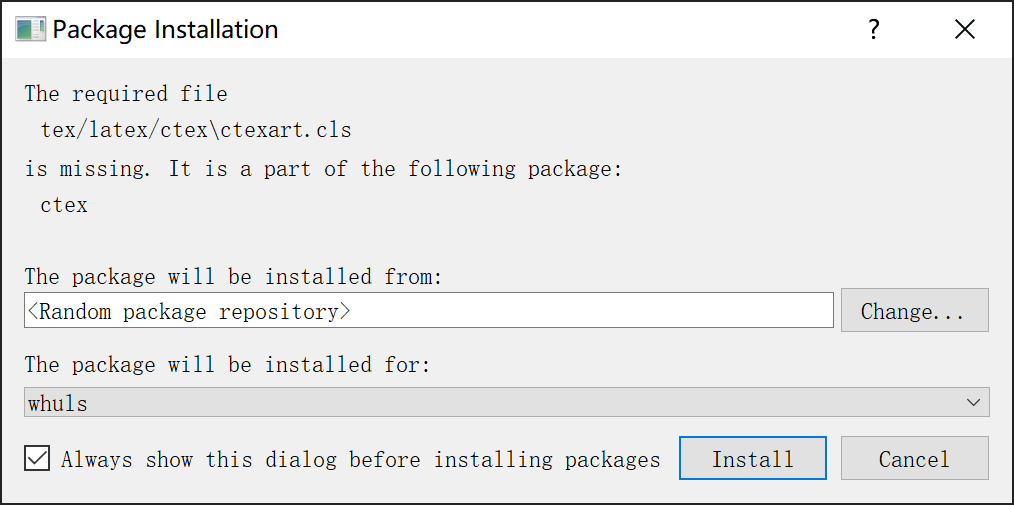The width and height of the screenshot is (1014, 505).
Task: Click the 'The required file' label
Action: pos(126,94)
